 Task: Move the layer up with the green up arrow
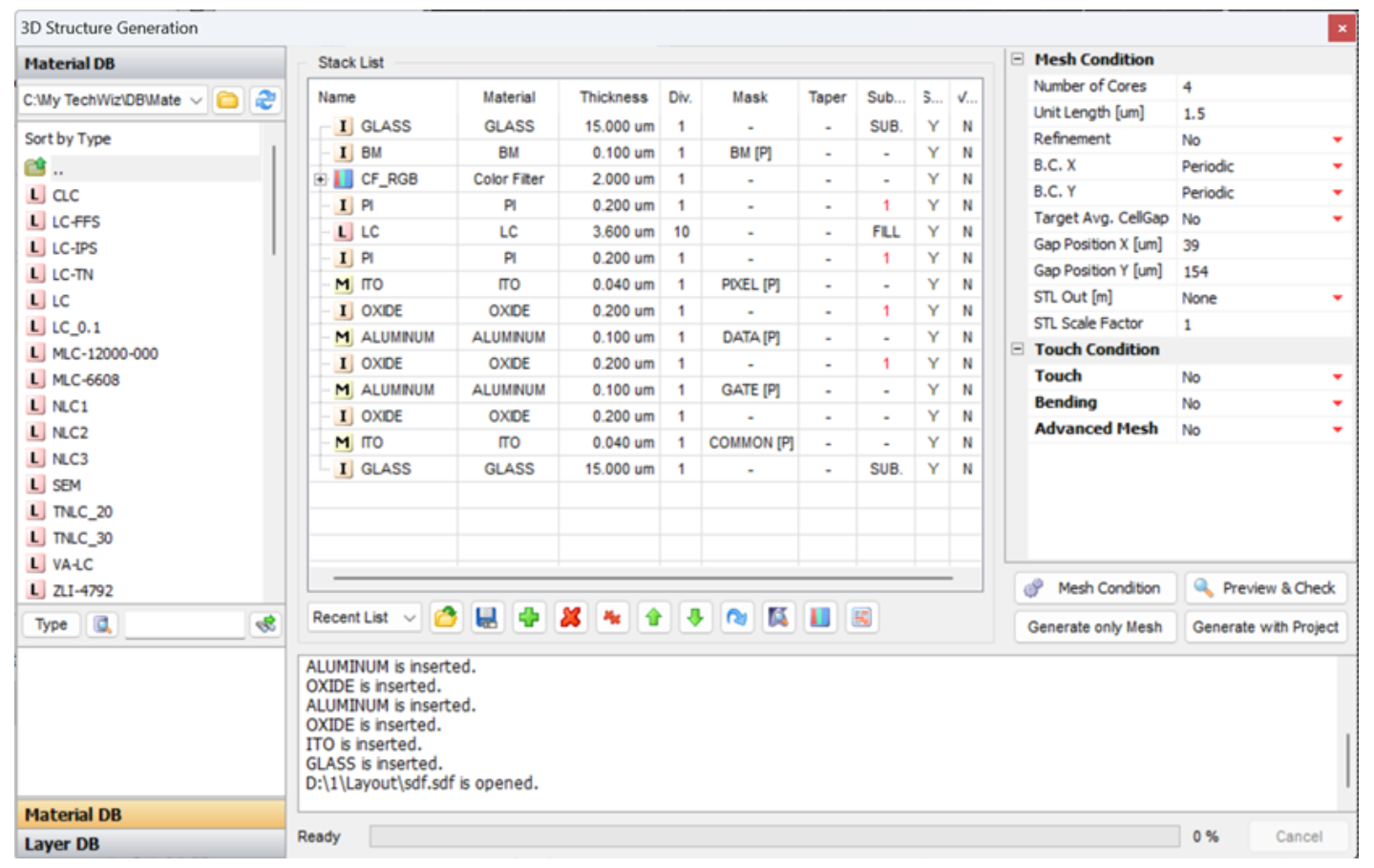pos(654,618)
